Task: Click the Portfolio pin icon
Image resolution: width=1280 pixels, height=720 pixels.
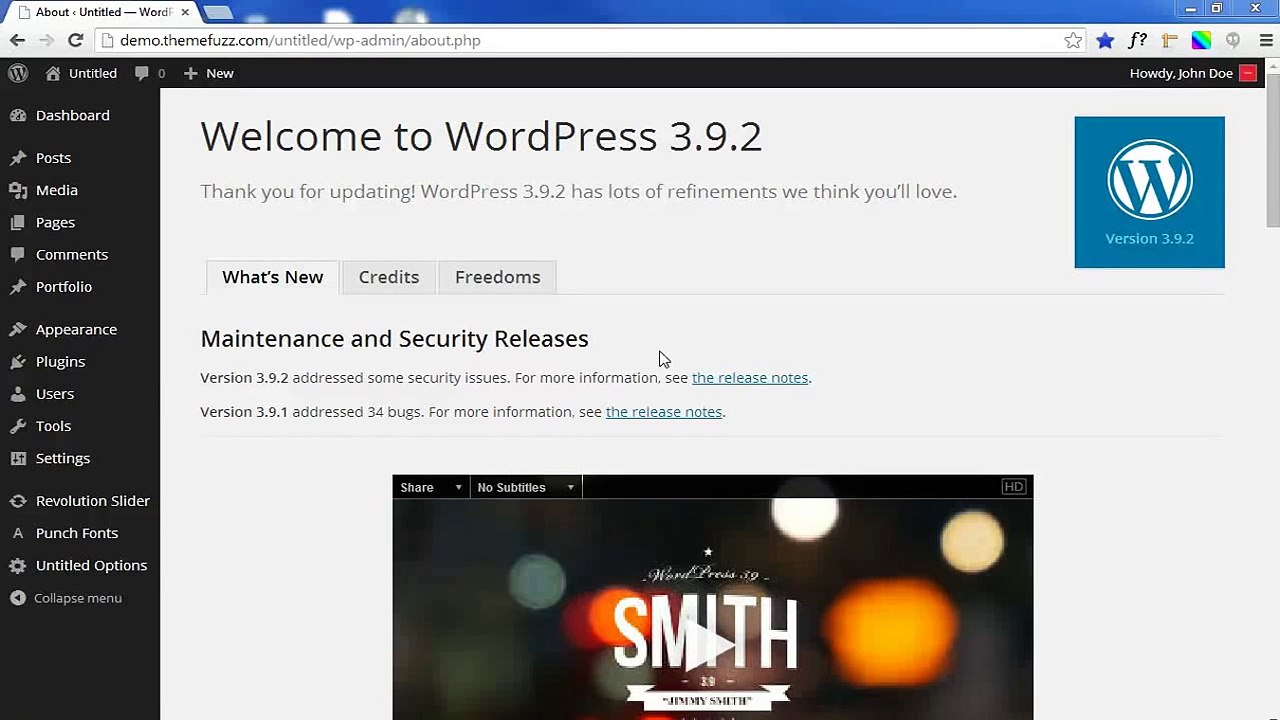Action: [18, 287]
